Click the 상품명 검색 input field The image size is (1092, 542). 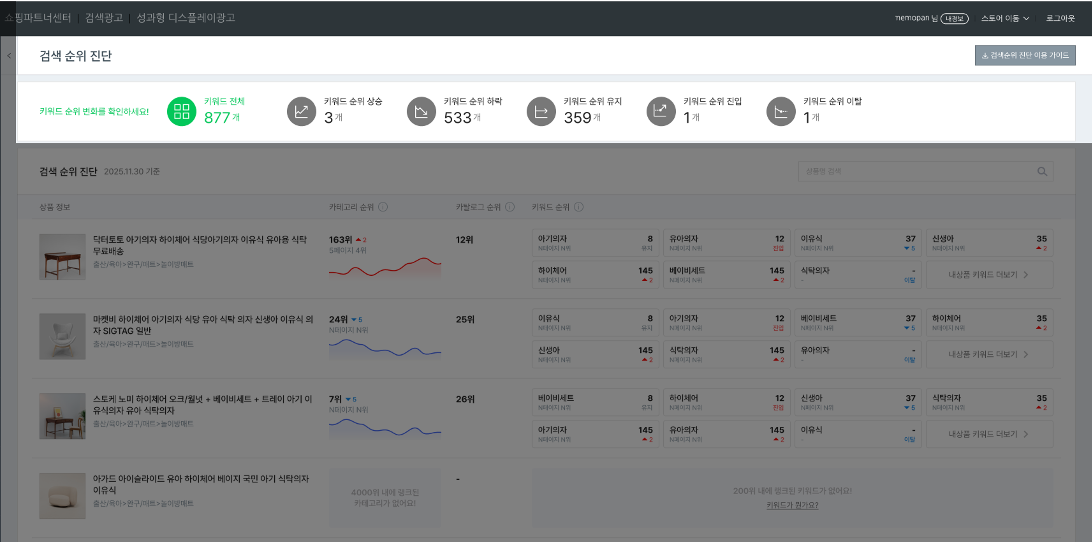[915, 171]
